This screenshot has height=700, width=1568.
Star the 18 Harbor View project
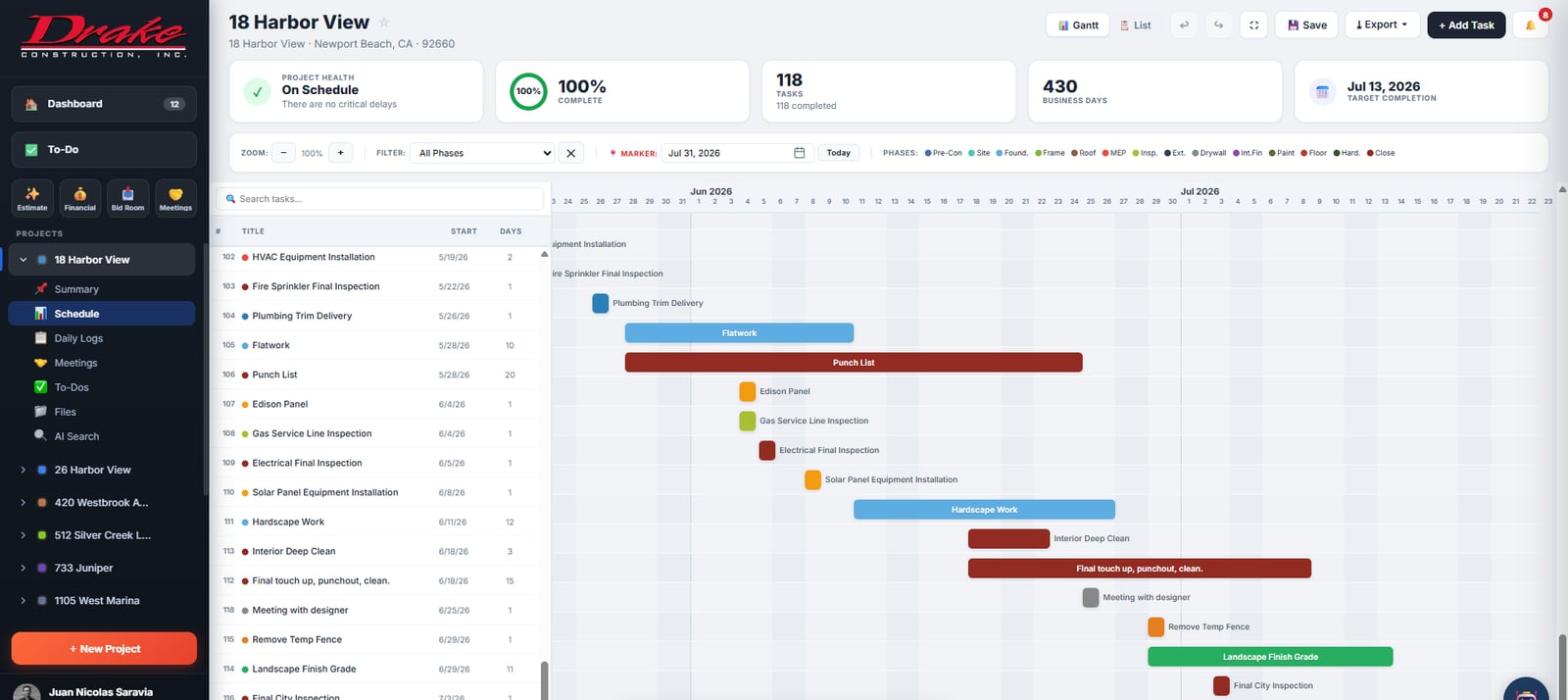[384, 23]
